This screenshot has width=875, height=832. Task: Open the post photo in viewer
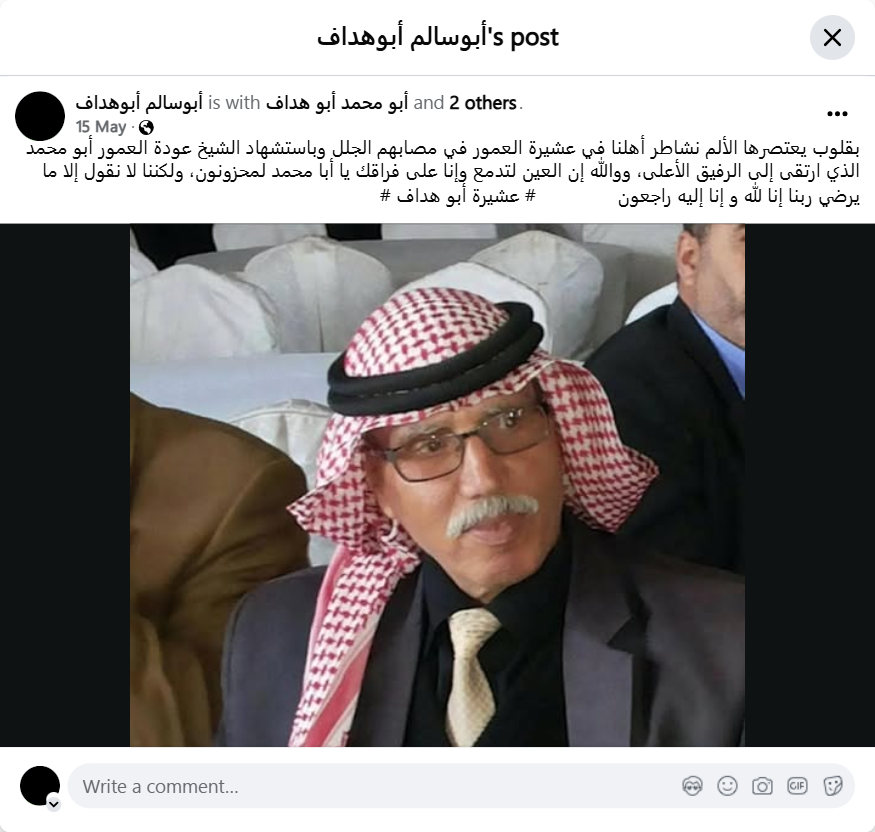[438, 485]
